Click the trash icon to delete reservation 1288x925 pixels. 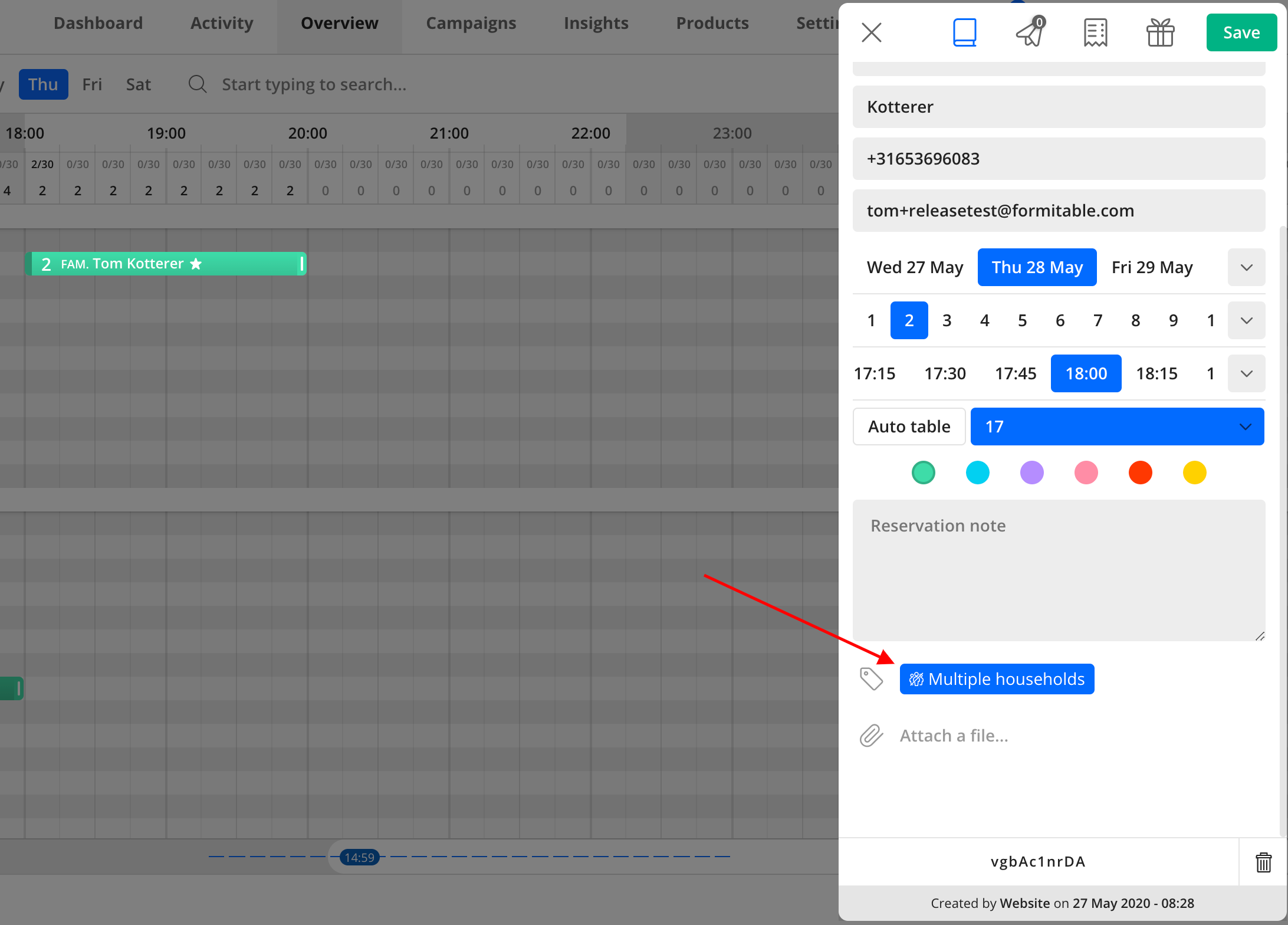click(1263, 862)
